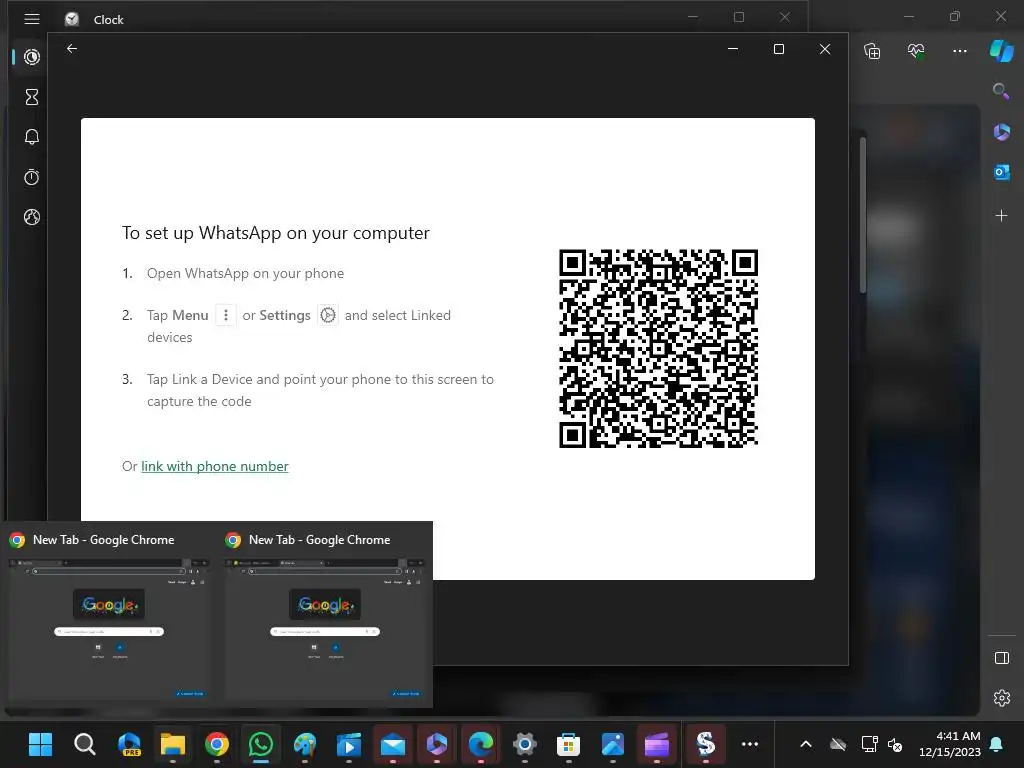Screen dimensions: 1024x768
Task: Open Mail app from the taskbar
Action: click(392, 744)
